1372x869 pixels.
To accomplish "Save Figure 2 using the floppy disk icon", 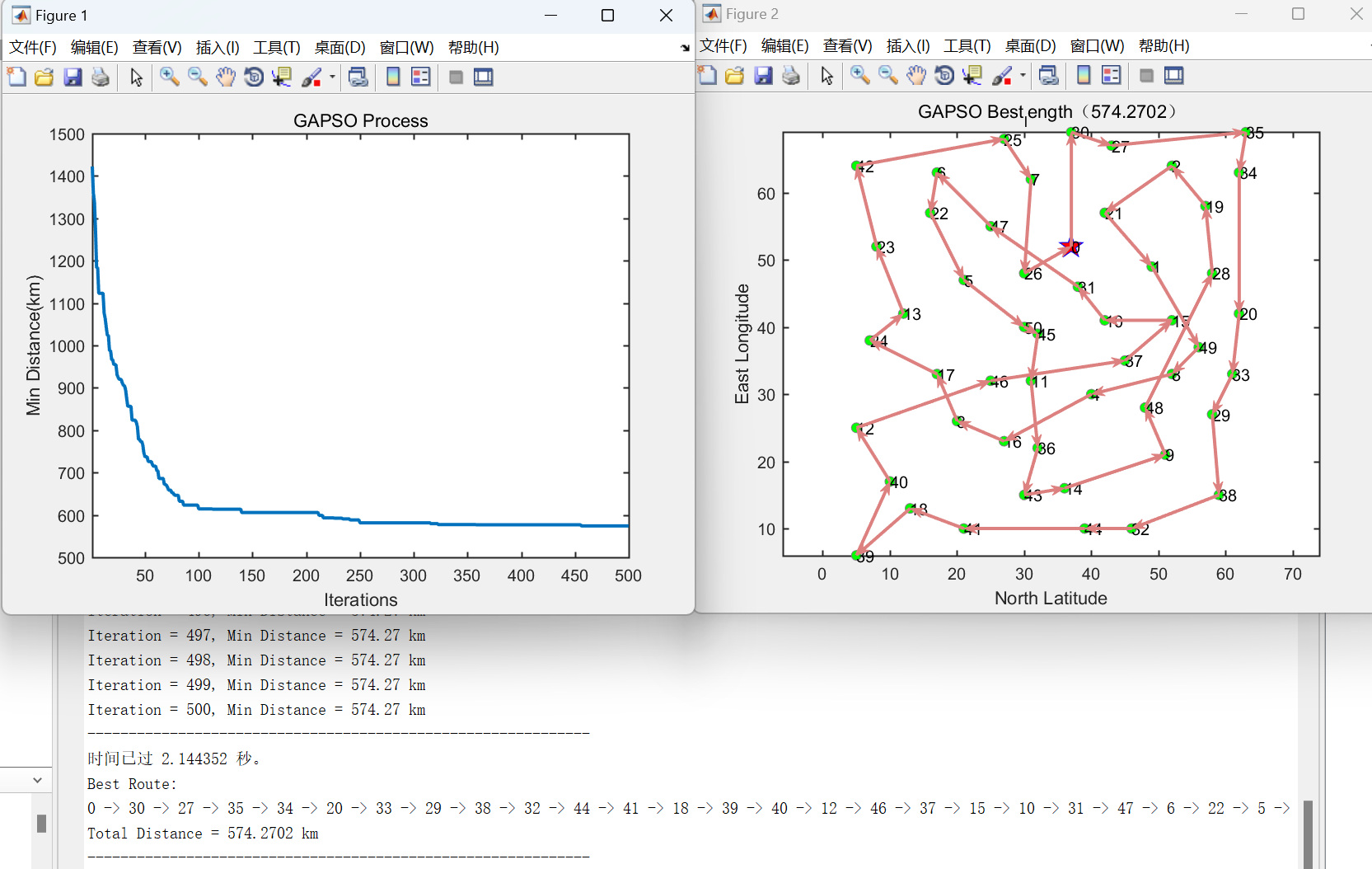I will [x=763, y=76].
